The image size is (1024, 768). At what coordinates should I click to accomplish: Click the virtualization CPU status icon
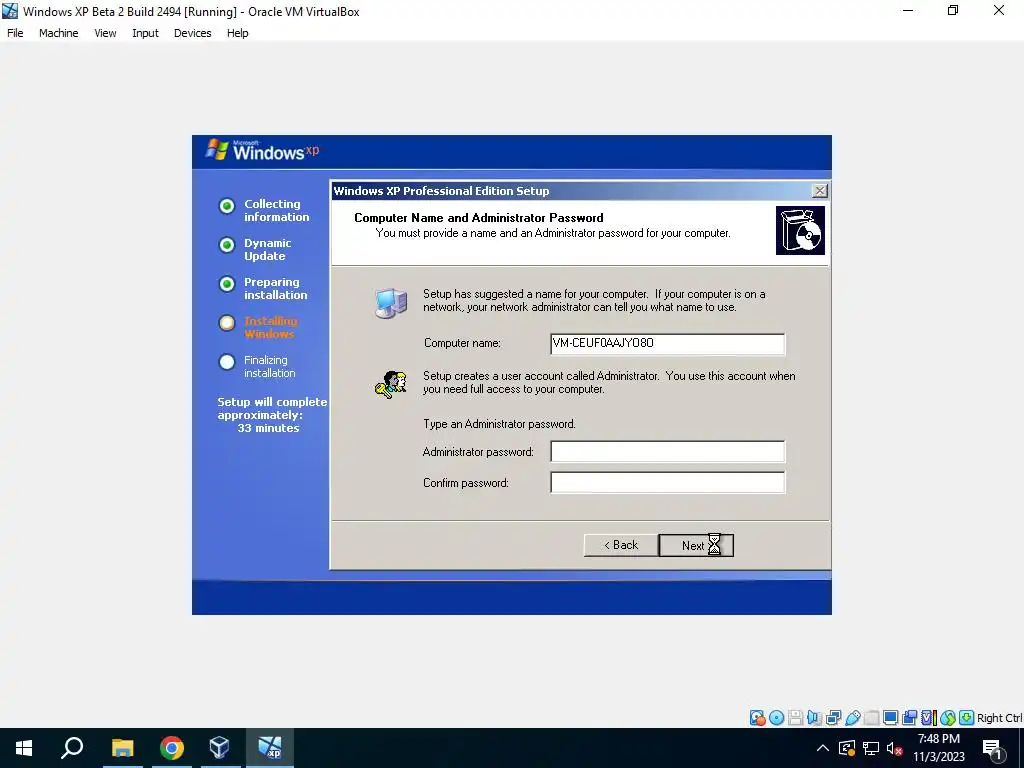pyautogui.click(x=928, y=718)
